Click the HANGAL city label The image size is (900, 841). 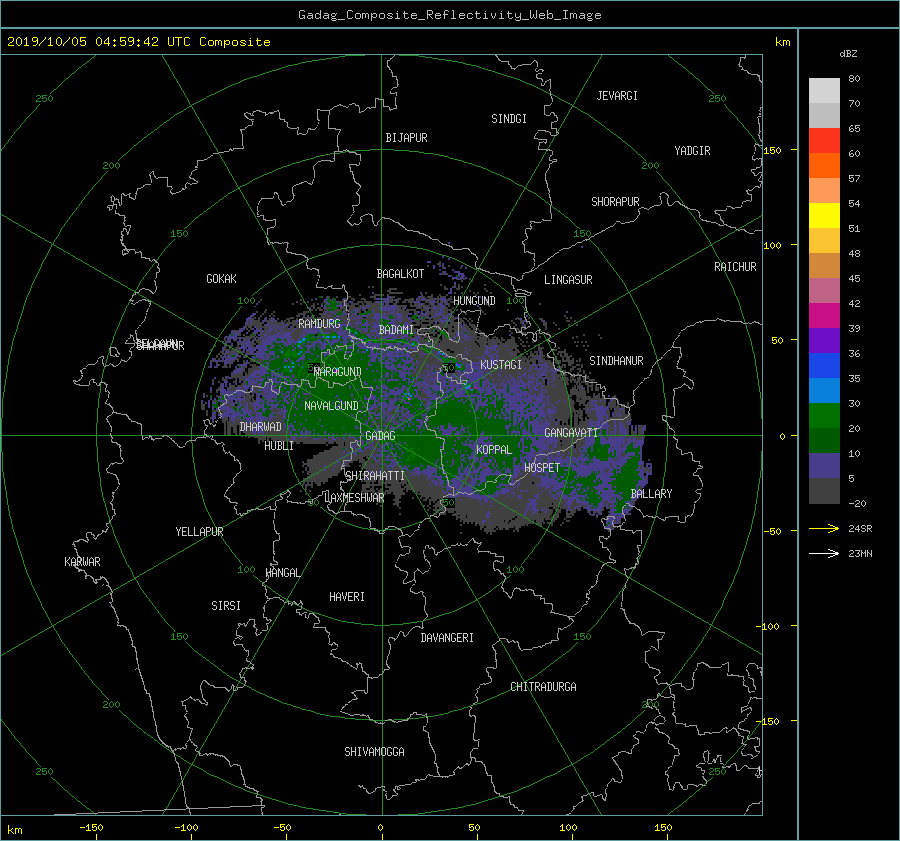pyautogui.click(x=283, y=573)
